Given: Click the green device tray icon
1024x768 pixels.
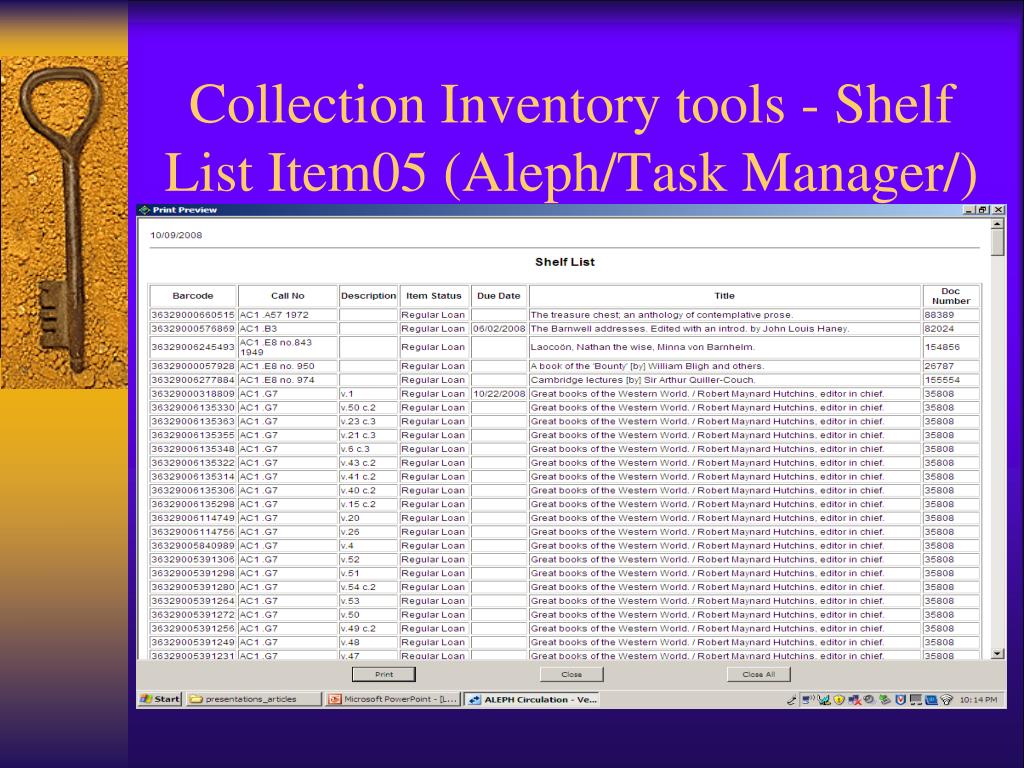Looking at the screenshot, I should (885, 699).
